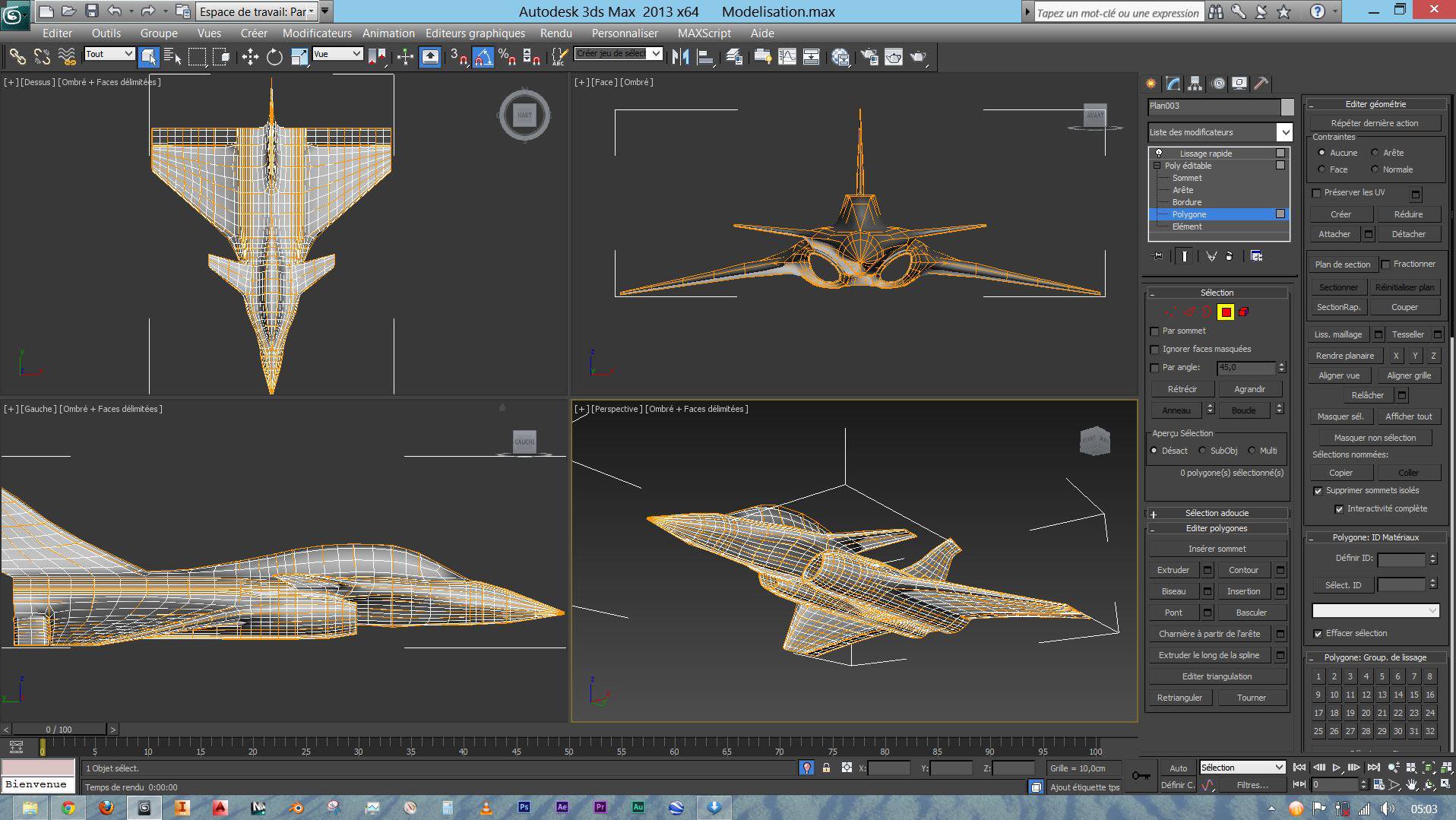1456x820 pixels.
Task: Toggle the Angle Snap icon
Action: click(x=483, y=57)
